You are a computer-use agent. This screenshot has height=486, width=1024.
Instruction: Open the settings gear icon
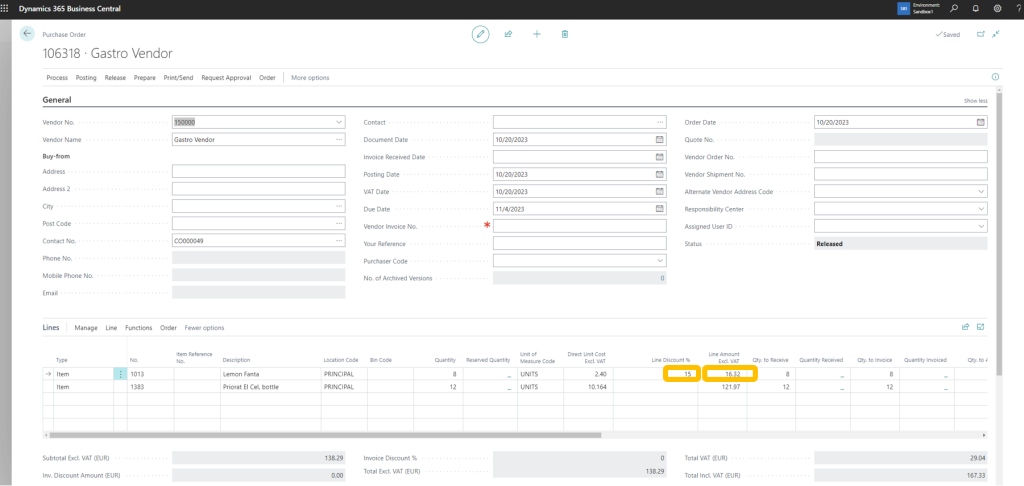pos(997,9)
